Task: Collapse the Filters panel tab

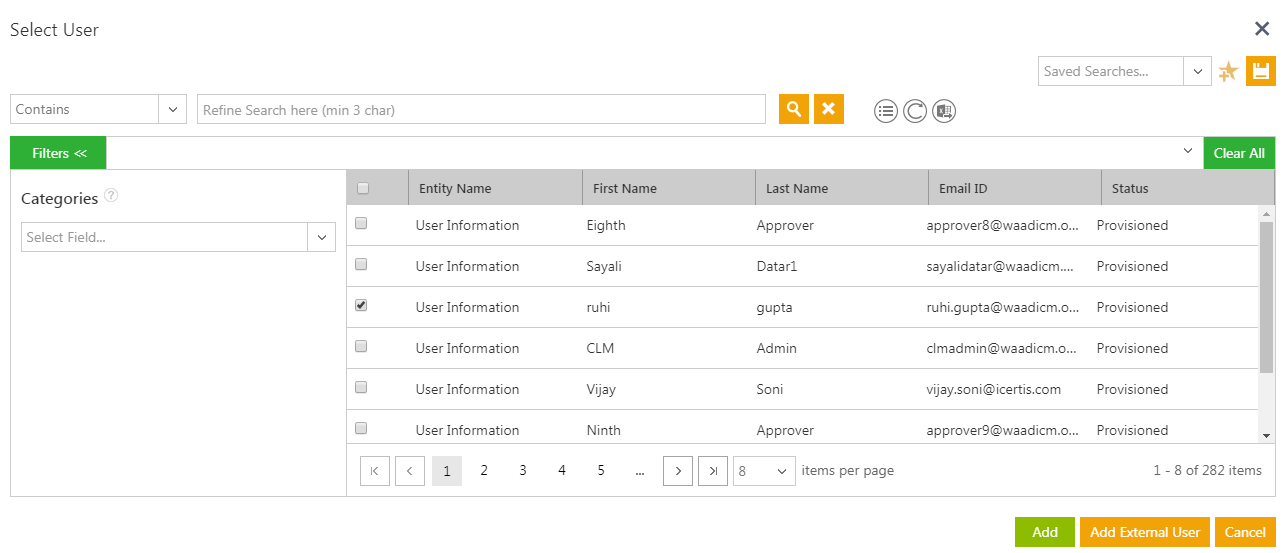Action: pos(59,153)
